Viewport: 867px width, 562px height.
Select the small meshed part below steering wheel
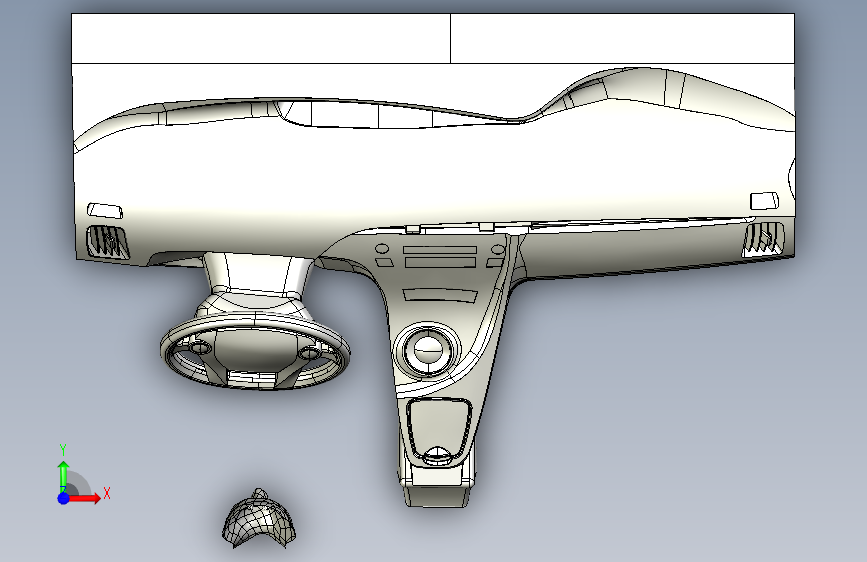(x=259, y=518)
